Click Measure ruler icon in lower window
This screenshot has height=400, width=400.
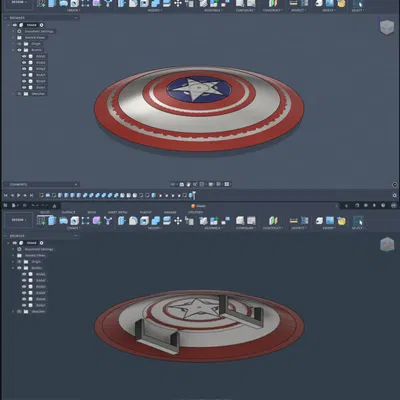[x=293, y=221]
